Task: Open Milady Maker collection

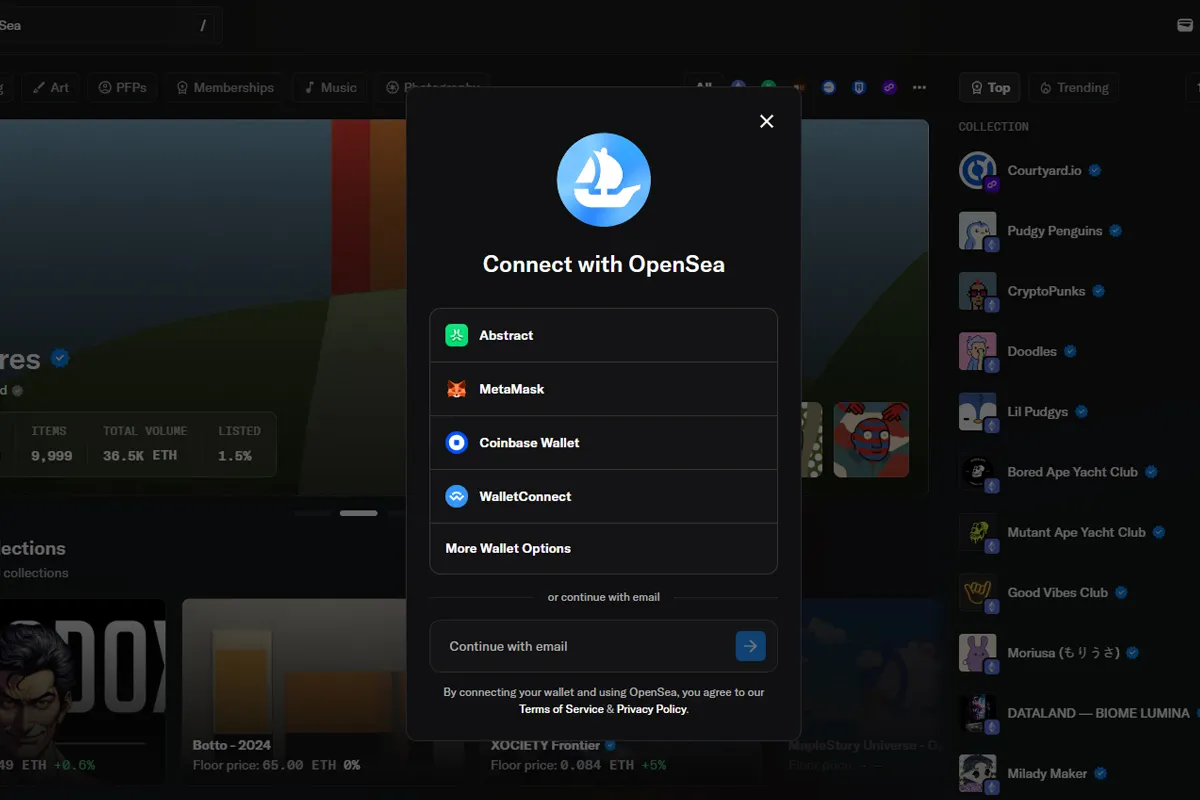Action: [x=1047, y=773]
